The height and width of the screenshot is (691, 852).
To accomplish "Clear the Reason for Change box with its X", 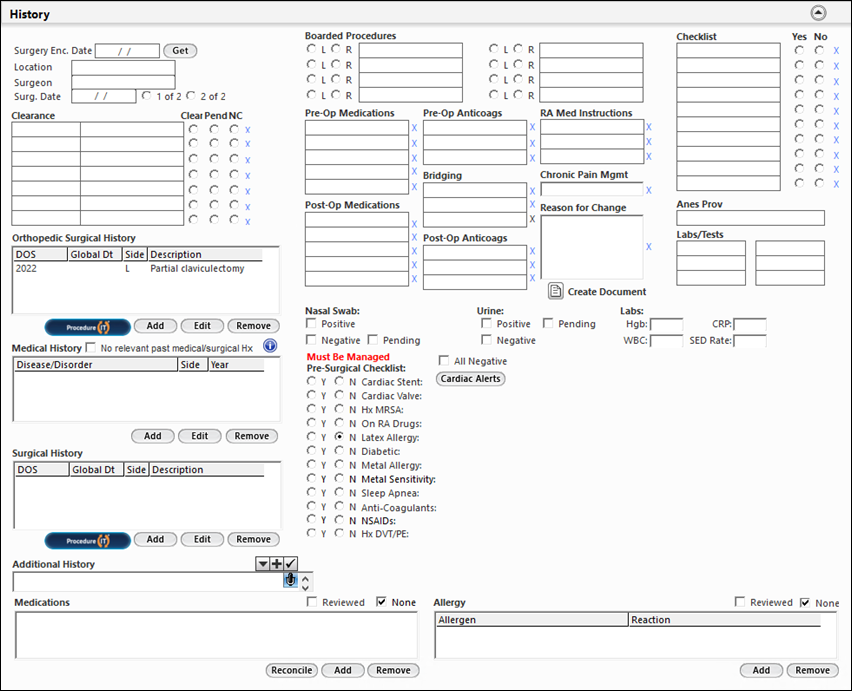I will pyautogui.click(x=649, y=247).
